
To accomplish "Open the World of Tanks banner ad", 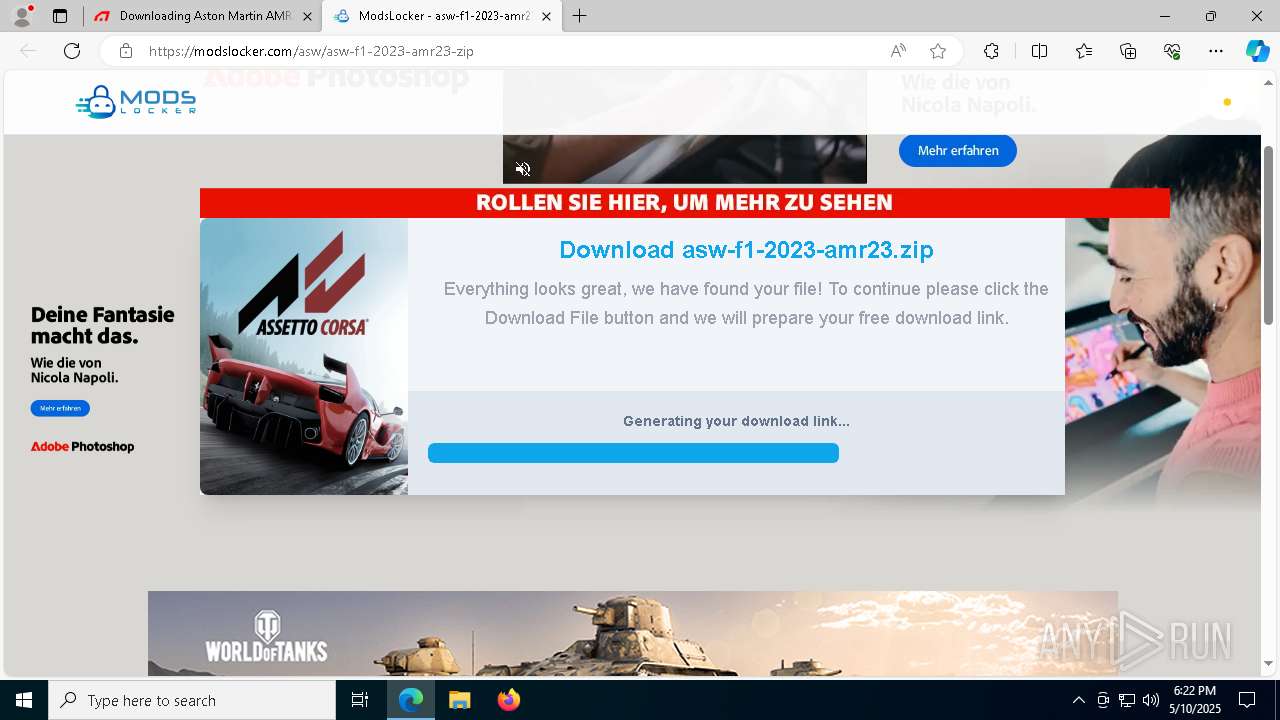I will tap(633, 633).
